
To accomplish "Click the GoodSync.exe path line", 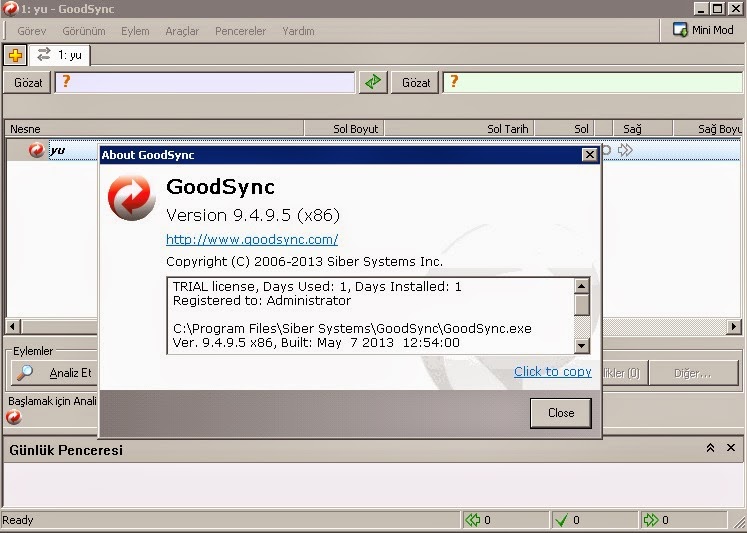I will [352, 329].
